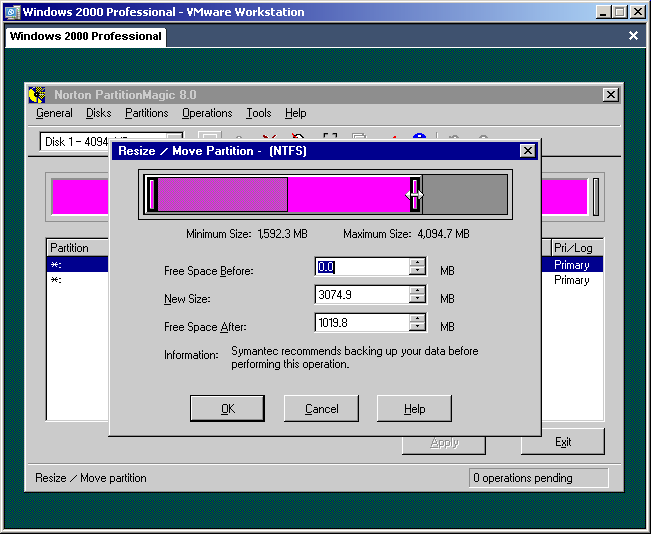Select the first highlighted partition row
Image resolution: width=651 pixels, height=534 pixels.
coord(77,265)
